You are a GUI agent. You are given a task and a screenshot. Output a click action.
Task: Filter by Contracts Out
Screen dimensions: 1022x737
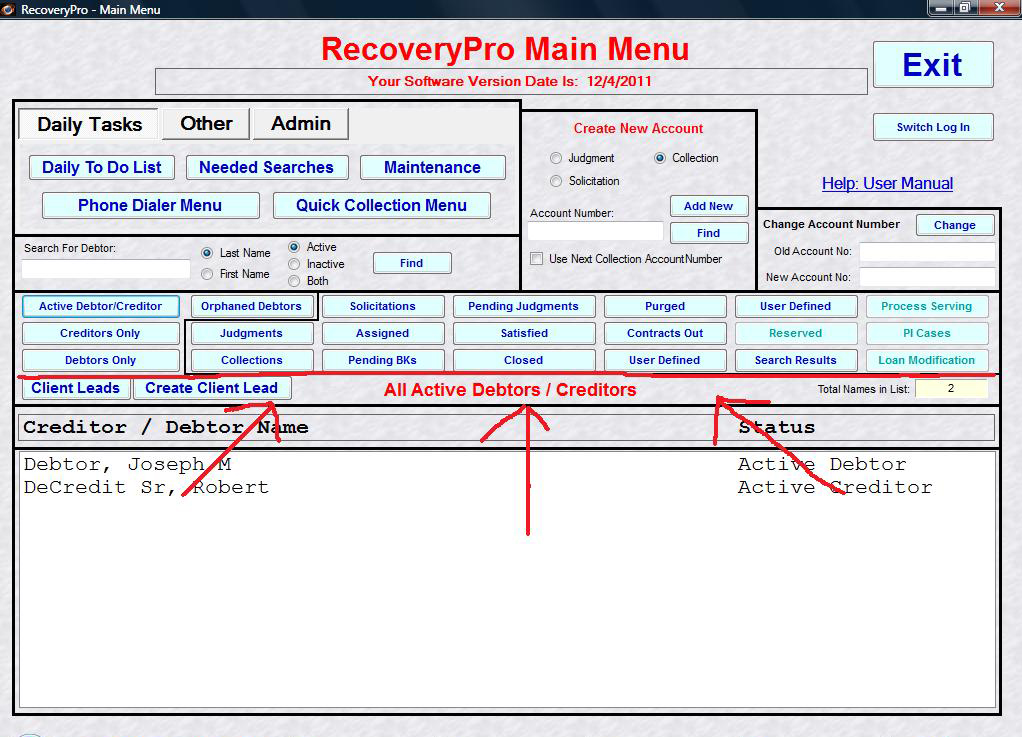coord(665,333)
